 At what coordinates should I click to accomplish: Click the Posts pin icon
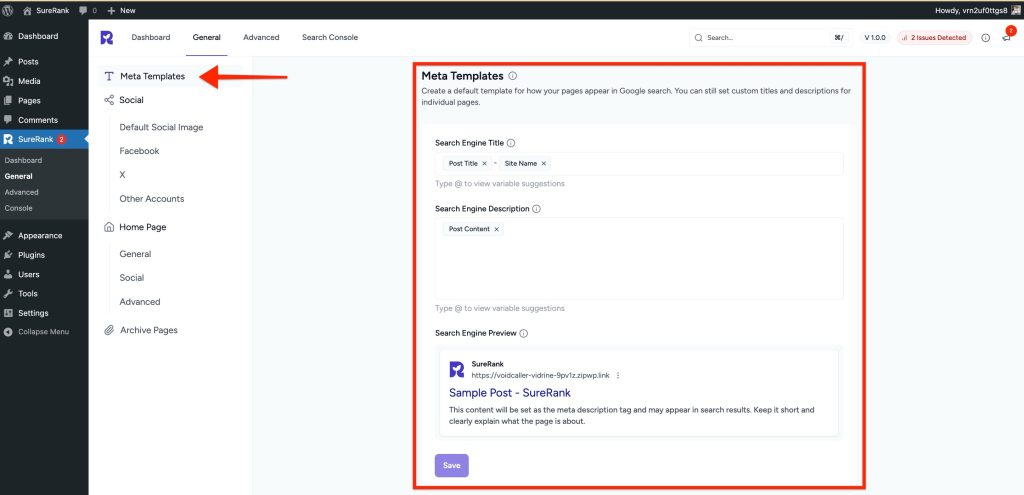[x=8, y=62]
